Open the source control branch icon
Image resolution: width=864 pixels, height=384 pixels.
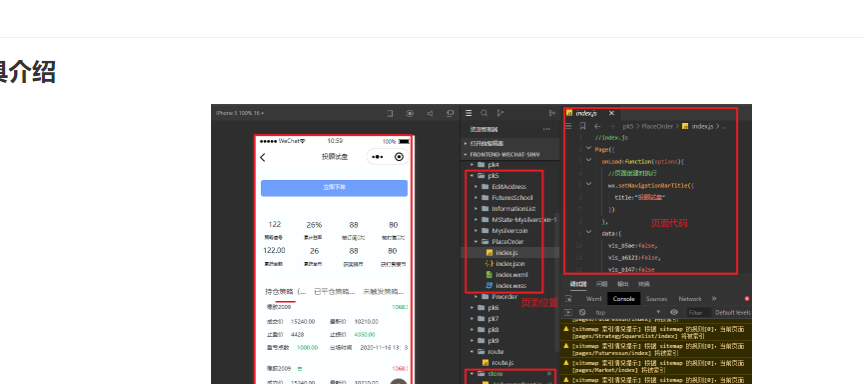point(500,113)
